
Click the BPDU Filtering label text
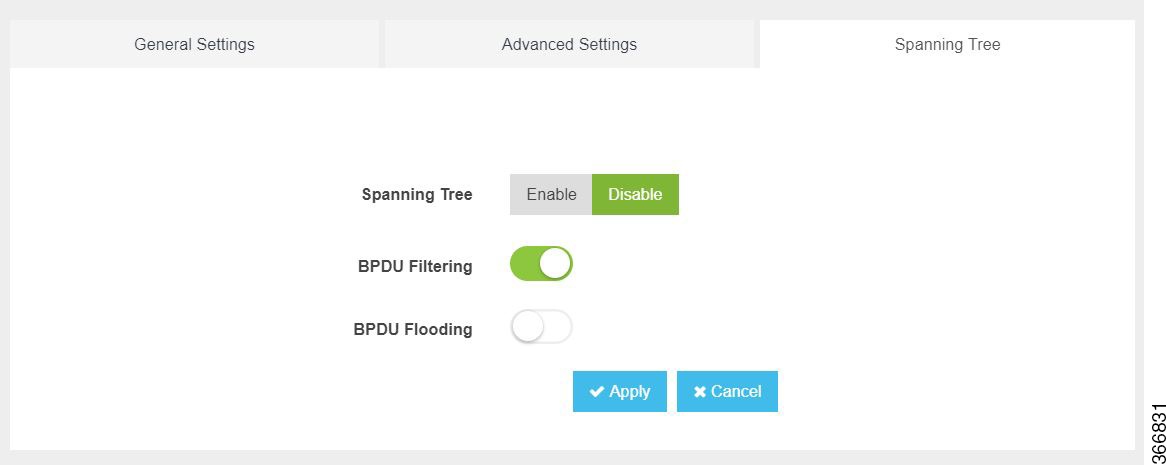tap(415, 266)
